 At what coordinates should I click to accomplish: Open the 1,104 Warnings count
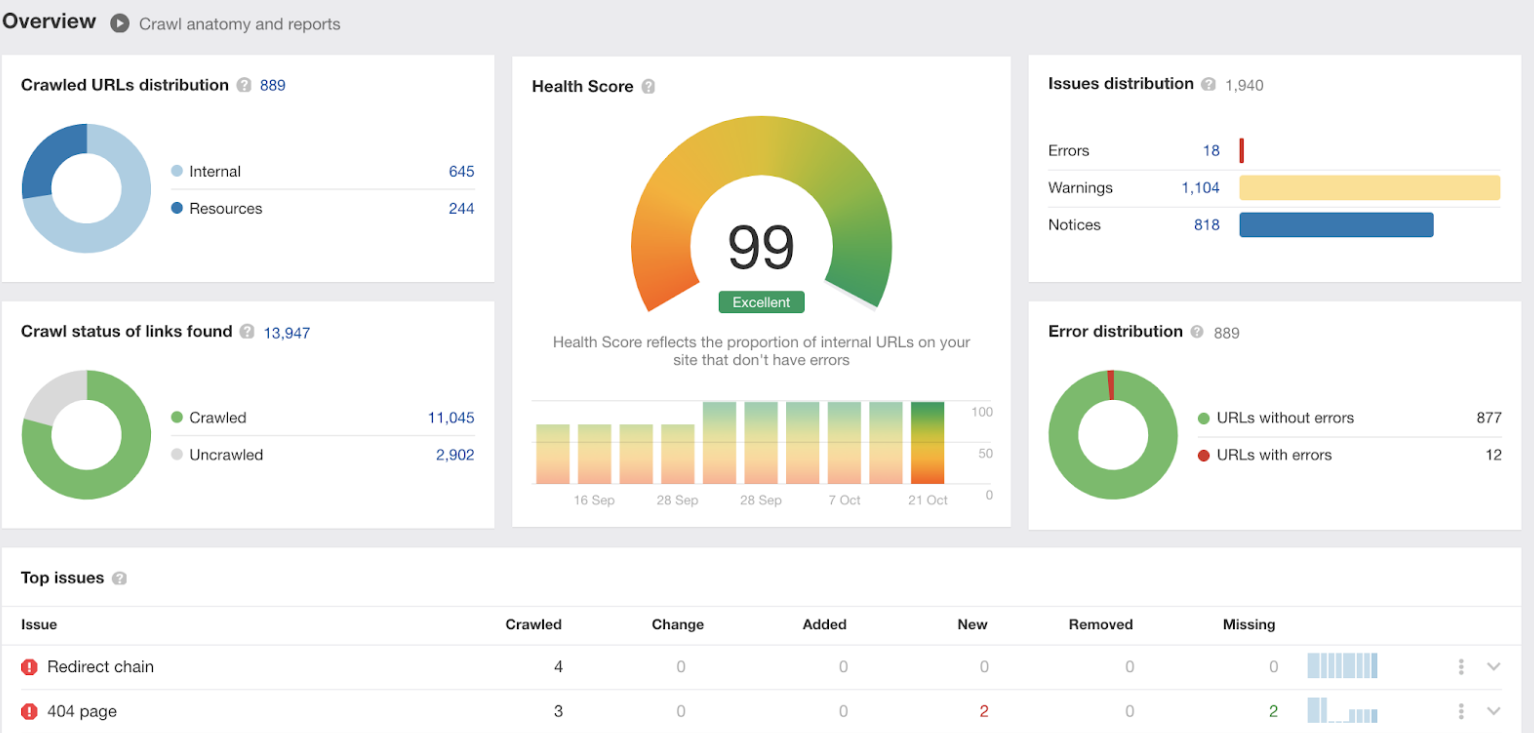[x=1201, y=188]
